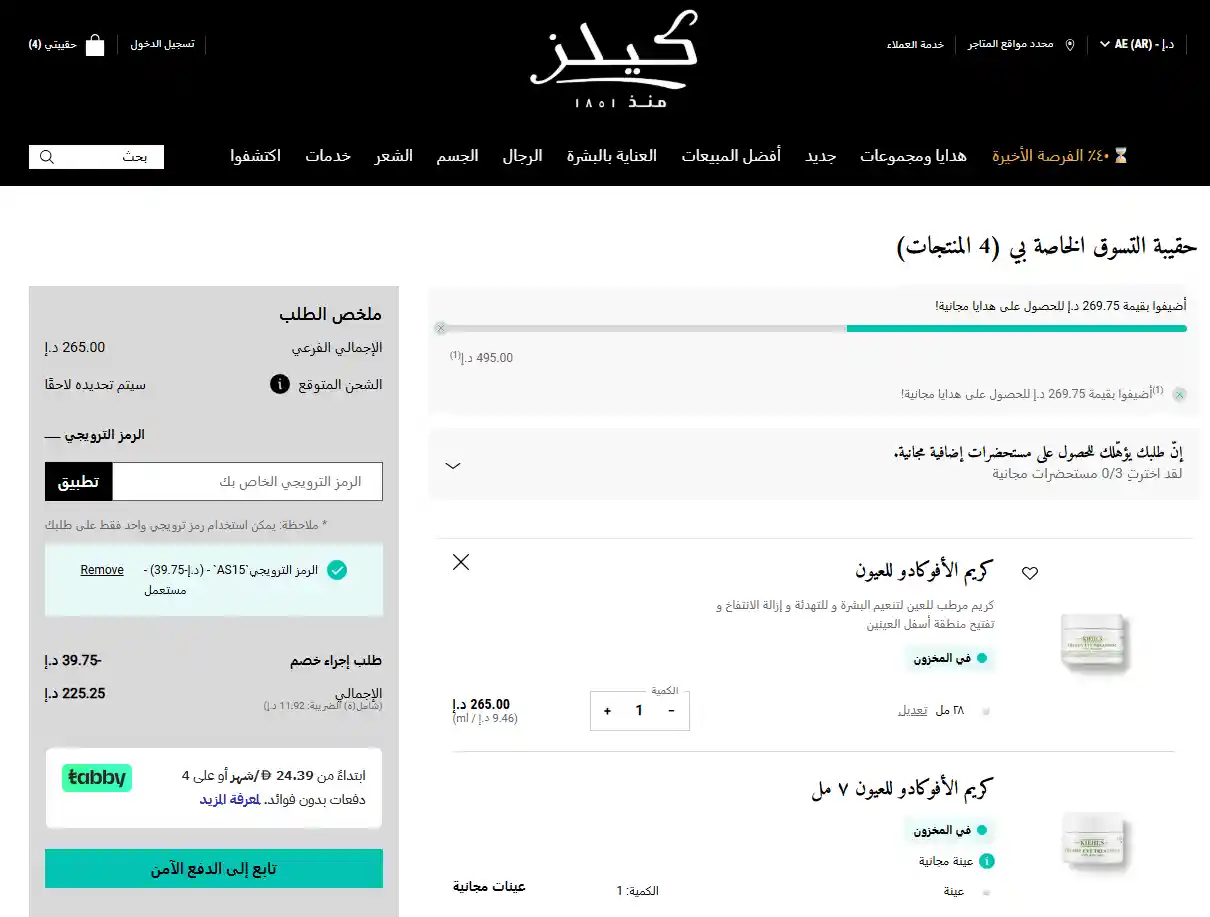Open the hair menu 'الشعر'
Screen dimensions: 1210x917
pyautogui.click(x=394, y=156)
